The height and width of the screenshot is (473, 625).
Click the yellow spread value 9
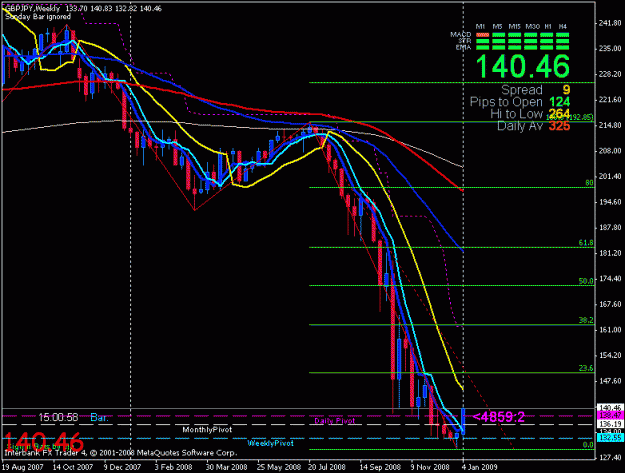click(x=566, y=90)
